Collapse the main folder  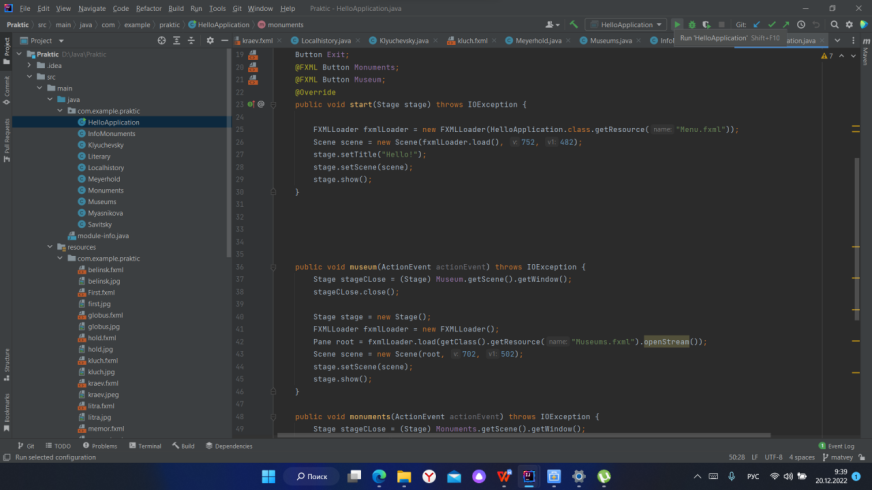(39, 88)
